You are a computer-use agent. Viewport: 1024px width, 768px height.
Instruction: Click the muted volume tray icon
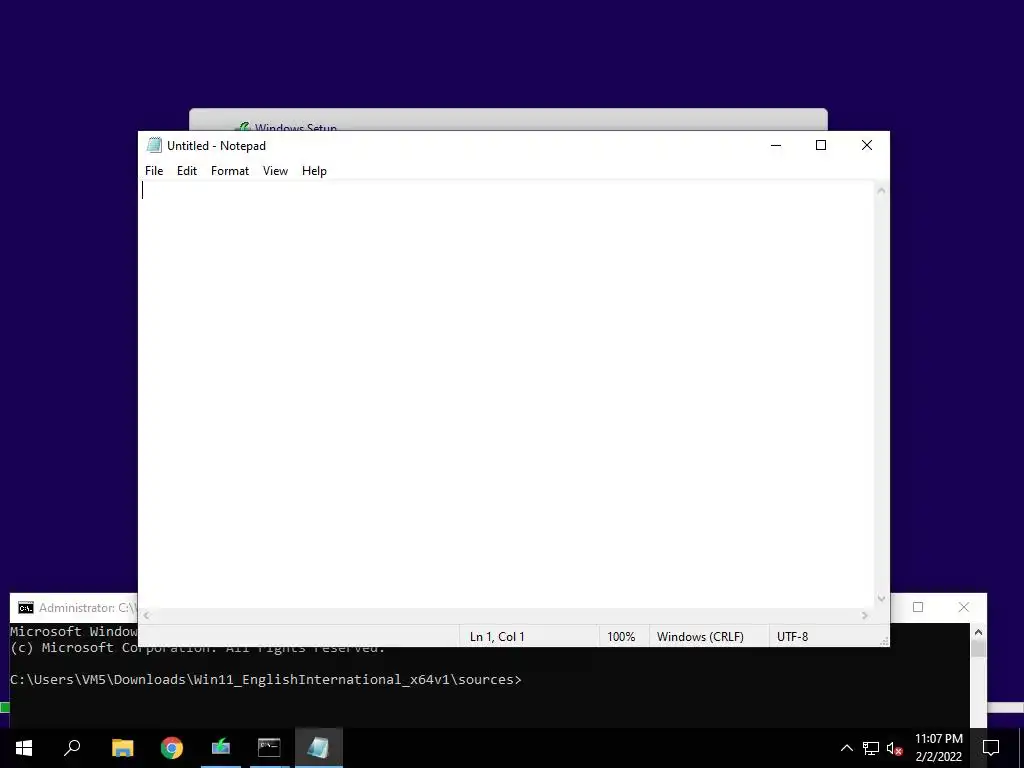tap(895, 748)
